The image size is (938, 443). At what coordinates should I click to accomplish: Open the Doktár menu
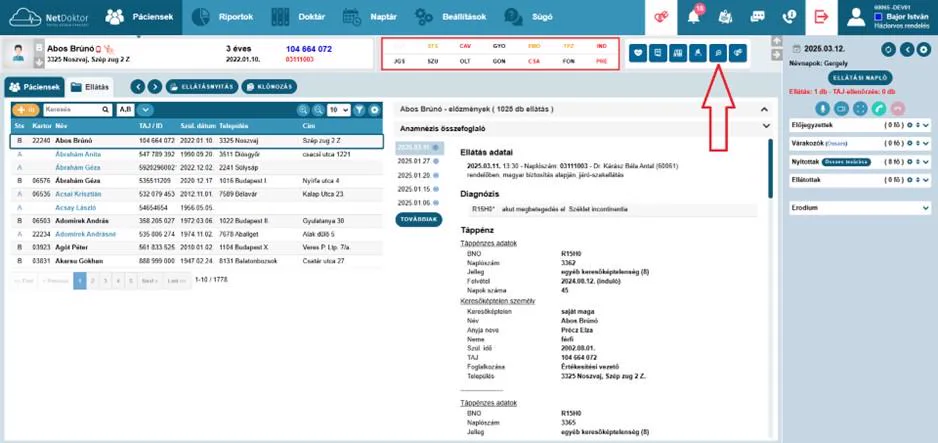pos(297,17)
